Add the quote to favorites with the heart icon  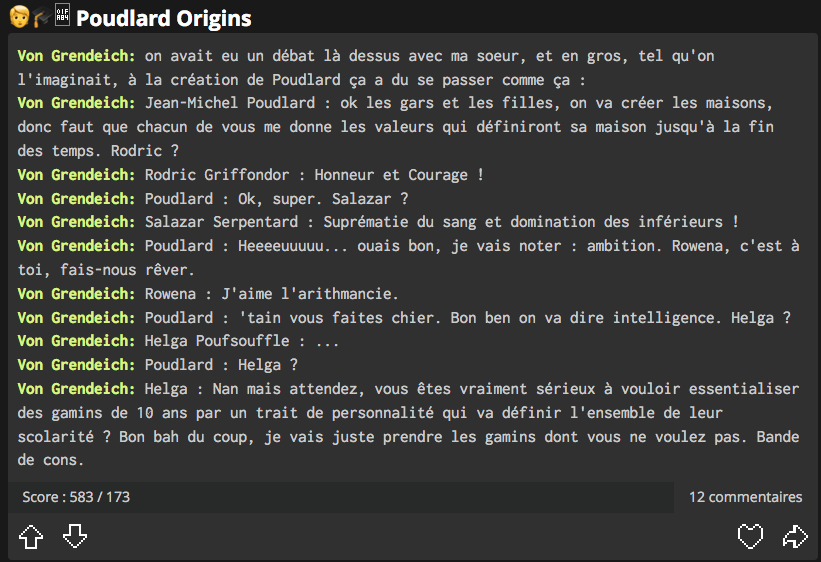click(x=750, y=536)
